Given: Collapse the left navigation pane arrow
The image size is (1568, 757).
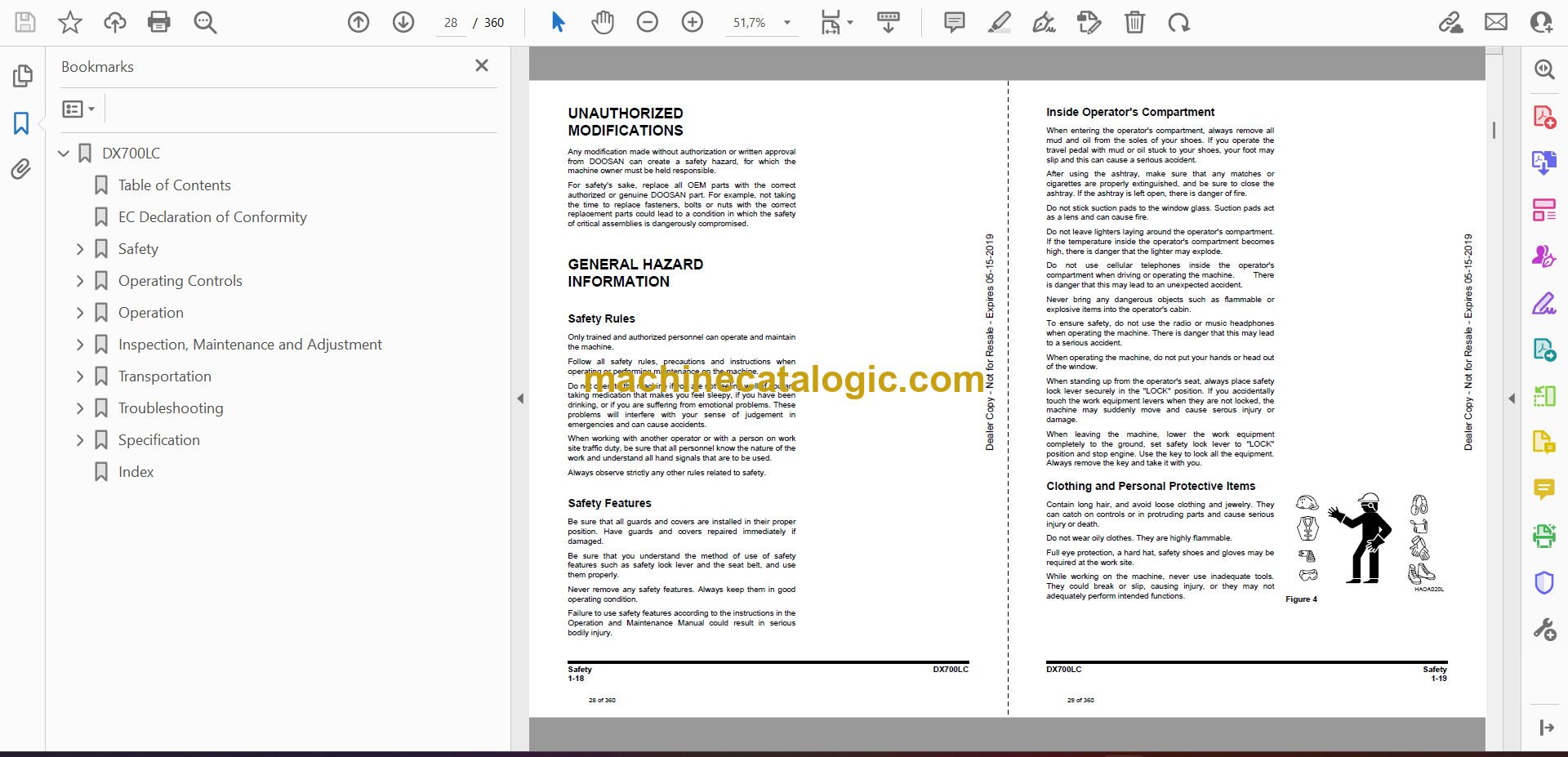Looking at the screenshot, I should pyautogui.click(x=520, y=399).
